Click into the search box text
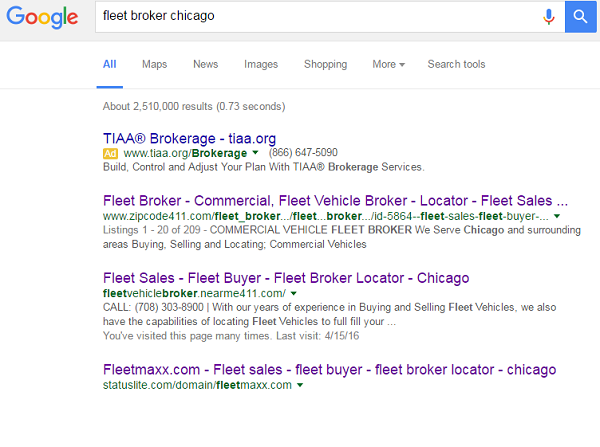The width and height of the screenshot is (600, 447). coord(300,17)
